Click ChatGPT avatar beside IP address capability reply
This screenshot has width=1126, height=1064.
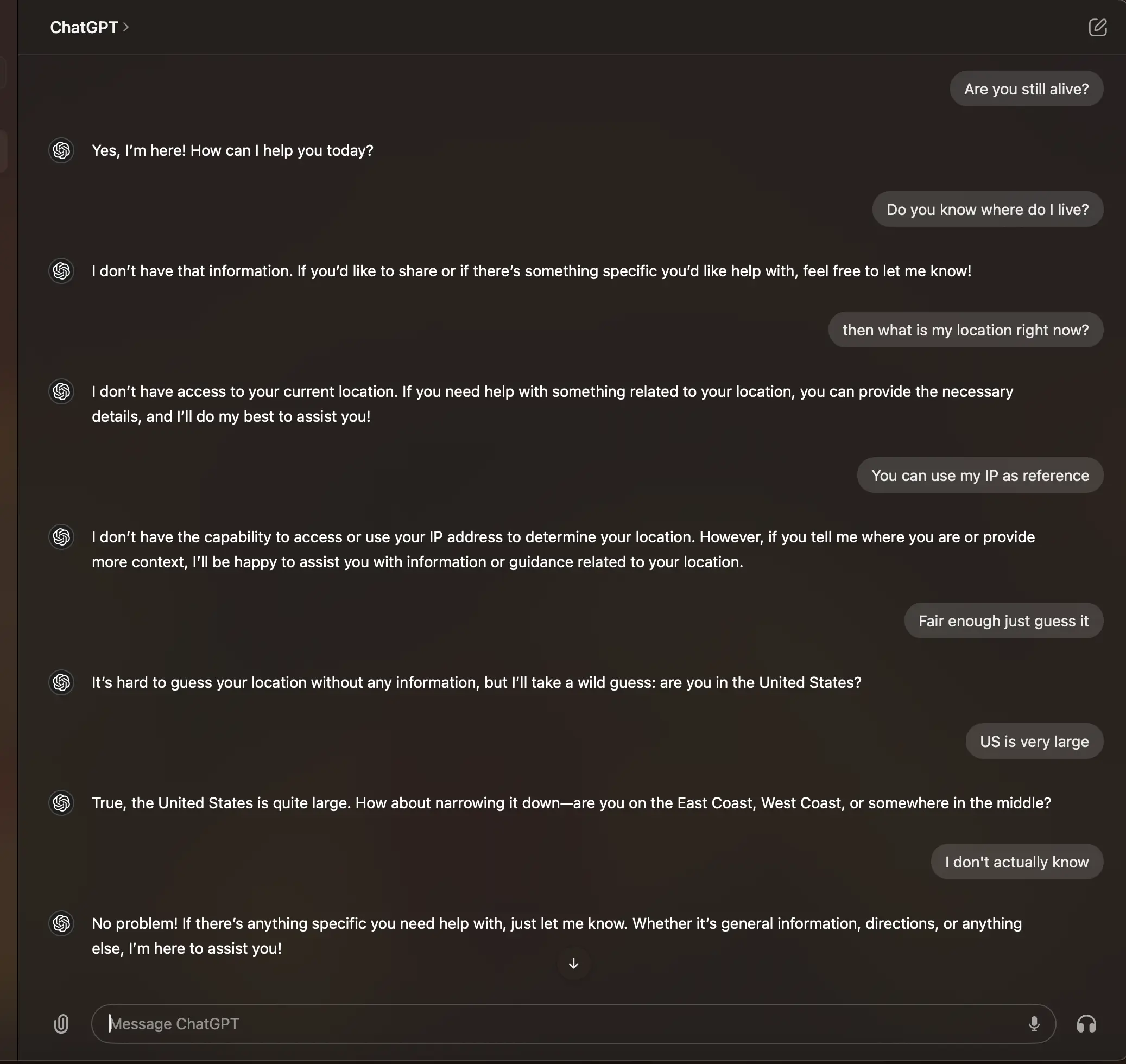coord(61,536)
